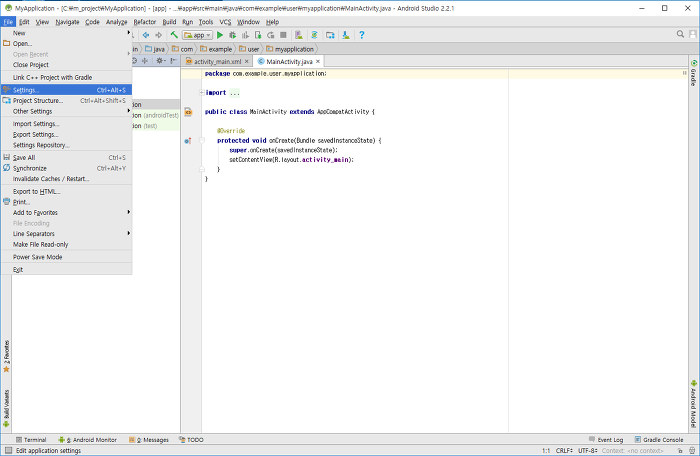Collapse the onCreate method fold marker
Viewport: 700px width, 456px height.
coord(202,141)
